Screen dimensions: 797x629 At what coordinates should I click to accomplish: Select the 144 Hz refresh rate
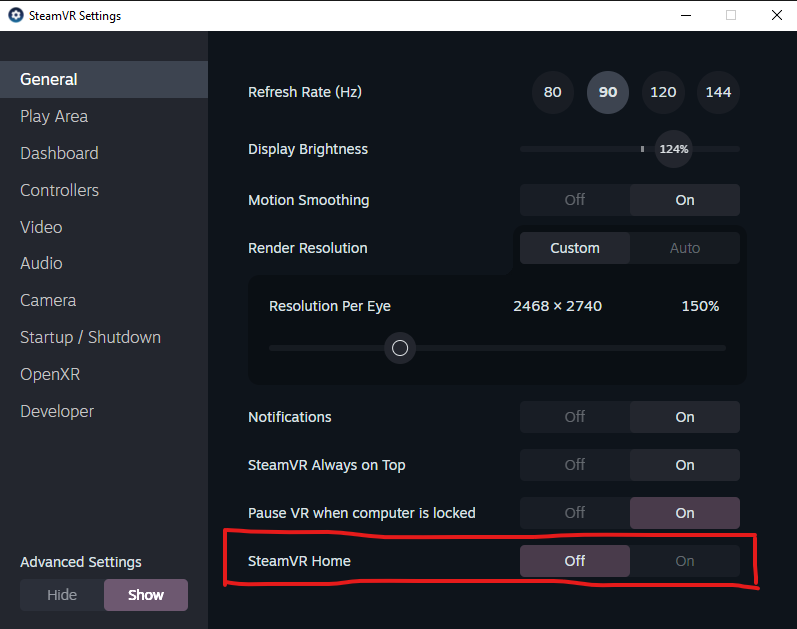(x=718, y=92)
